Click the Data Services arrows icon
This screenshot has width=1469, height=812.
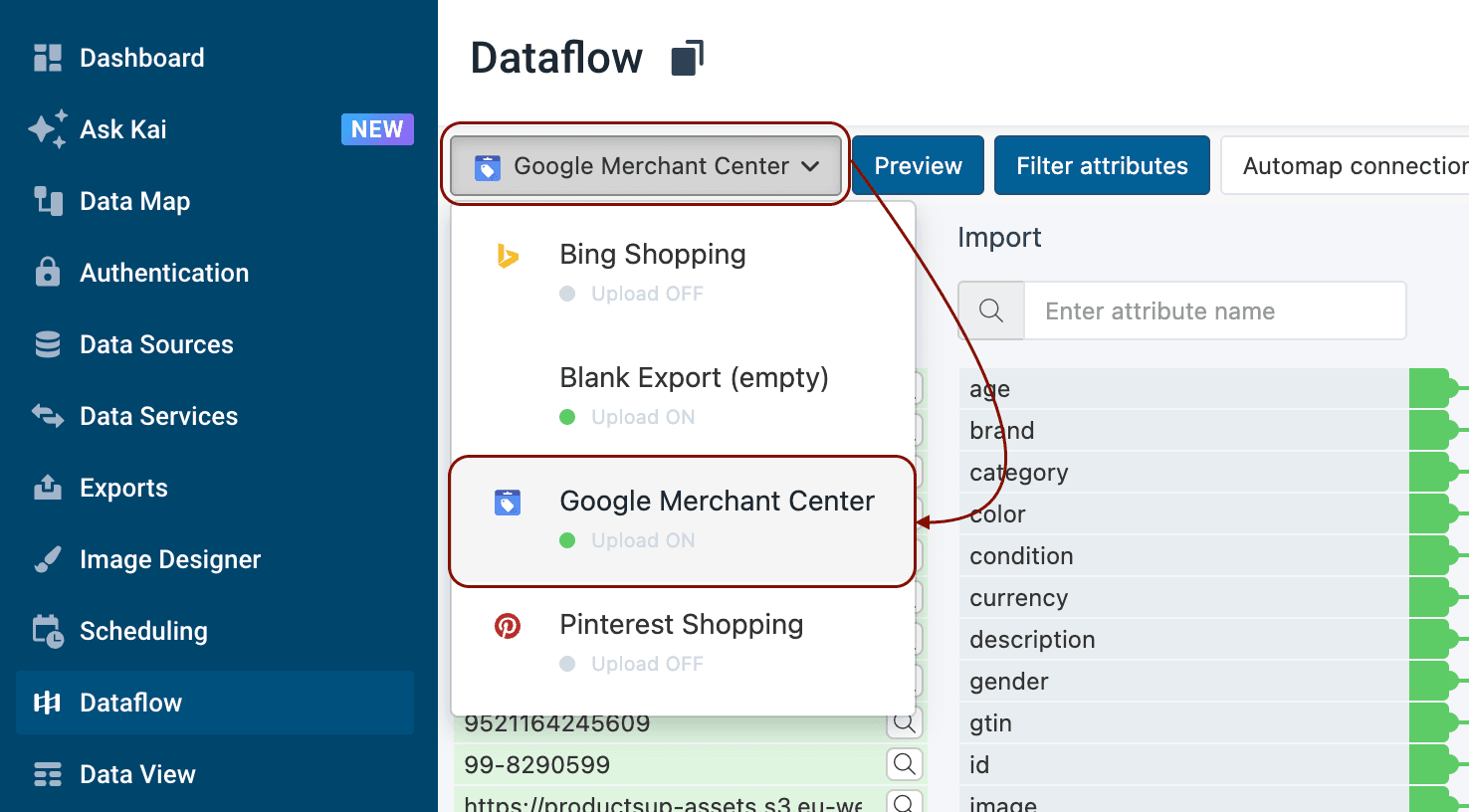(x=48, y=416)
